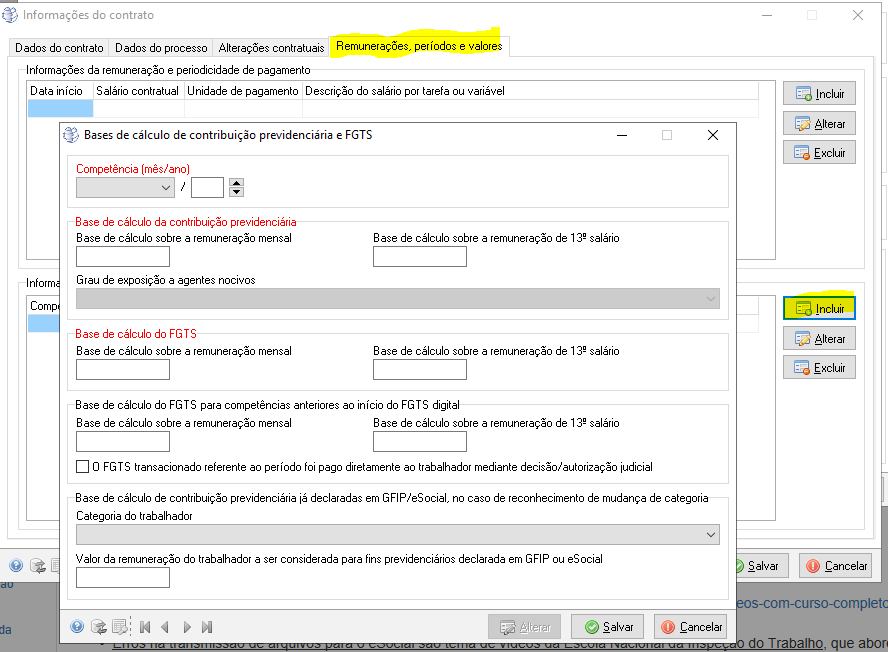
Task: Click the blue help icon in the dialog footer
Action: point(77,627)
